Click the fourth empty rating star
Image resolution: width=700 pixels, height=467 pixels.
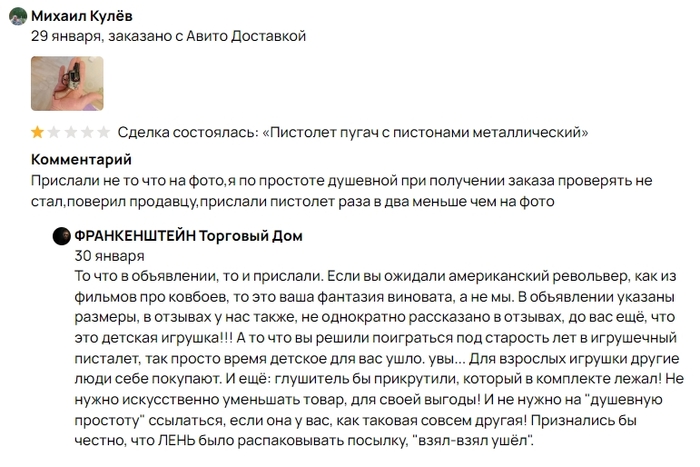click(x=87, y=132)
